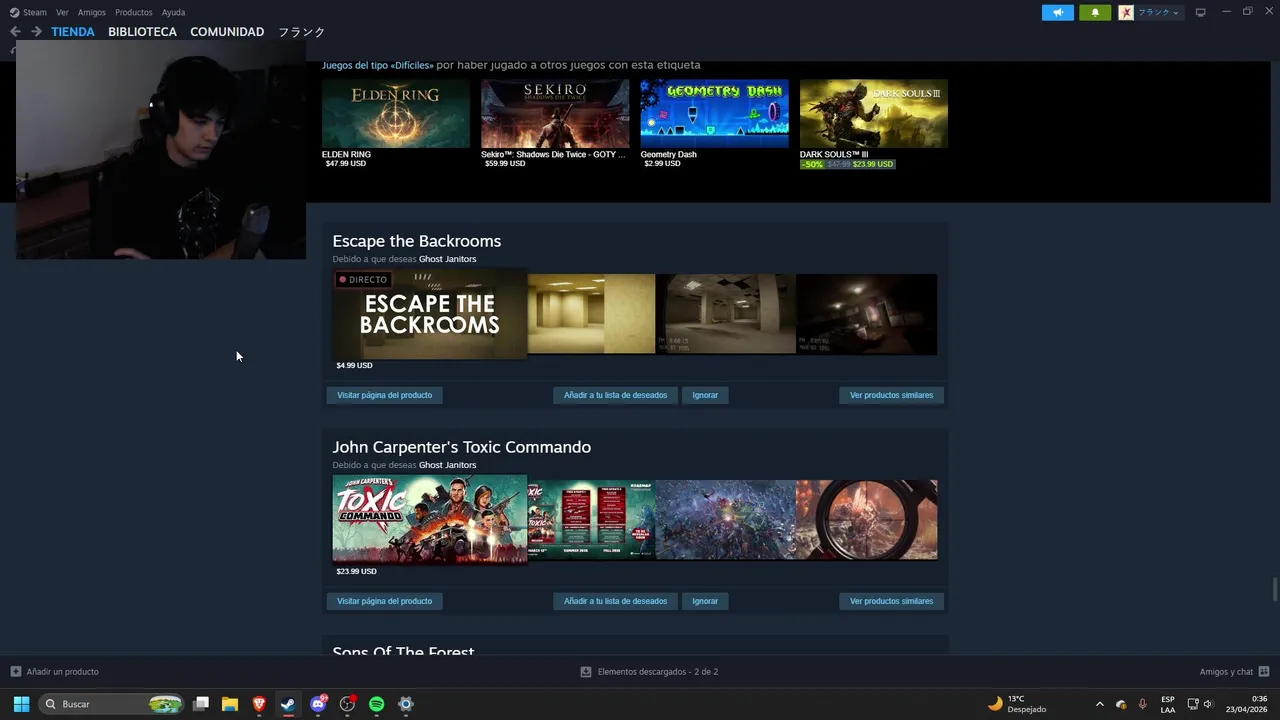Click the microphone tray icon

pos(1142,704)
